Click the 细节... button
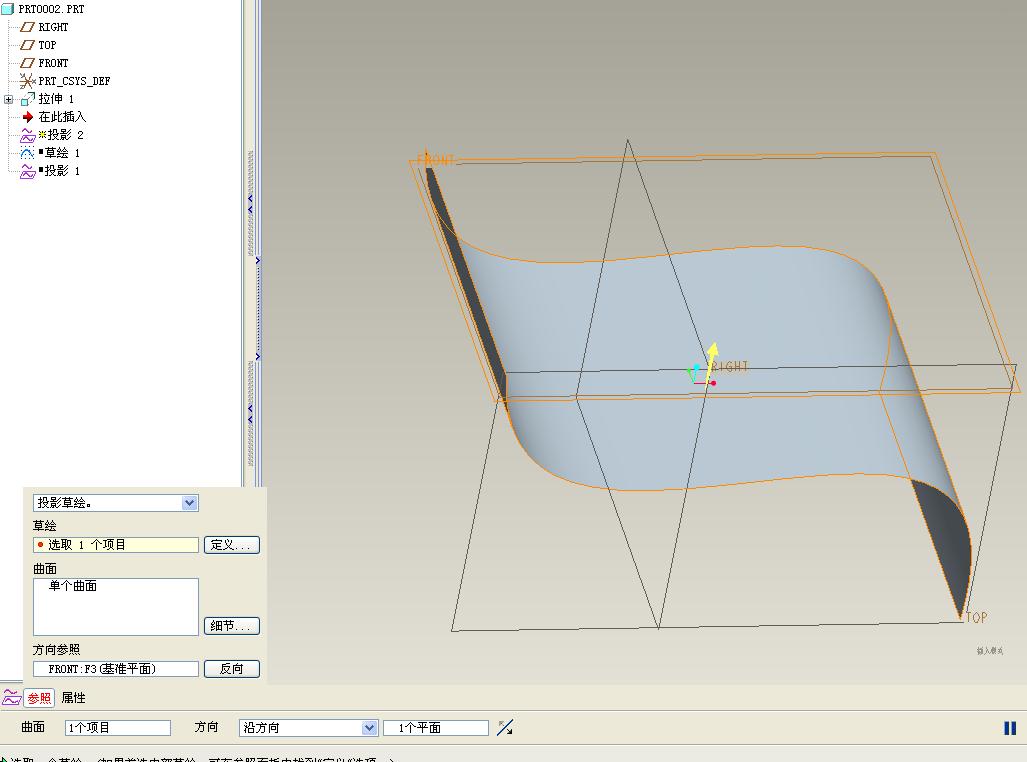Viewport: 1027px width, 762px height. (x=232, y=626)
